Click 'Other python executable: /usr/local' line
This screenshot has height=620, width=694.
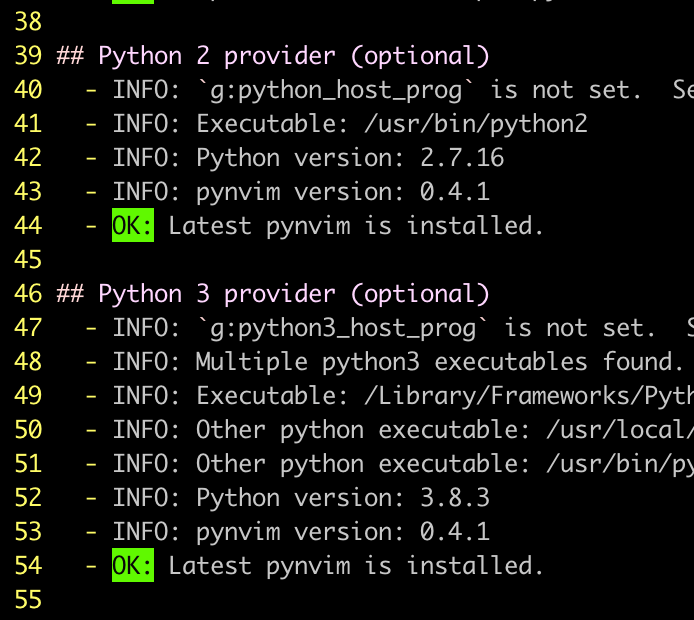(389, 430)
